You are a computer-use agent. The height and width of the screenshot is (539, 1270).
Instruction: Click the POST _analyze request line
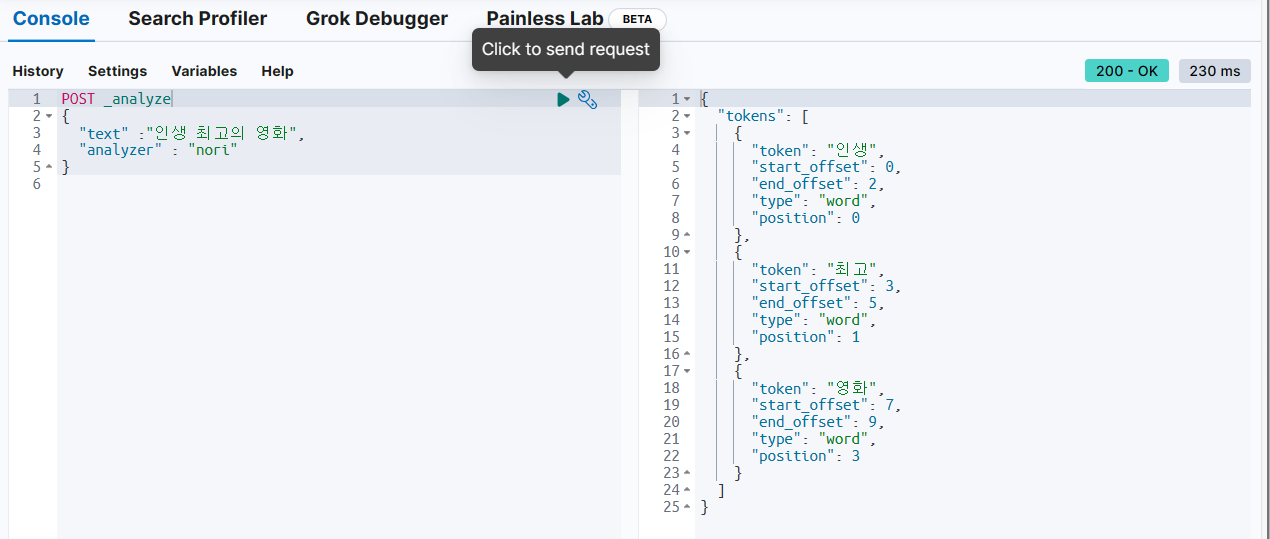[x=117, y=99]
